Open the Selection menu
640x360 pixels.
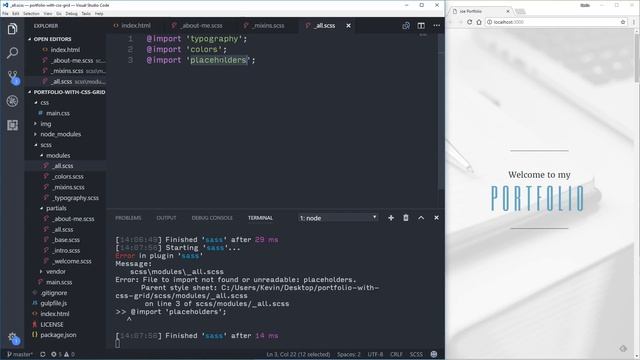31,13
